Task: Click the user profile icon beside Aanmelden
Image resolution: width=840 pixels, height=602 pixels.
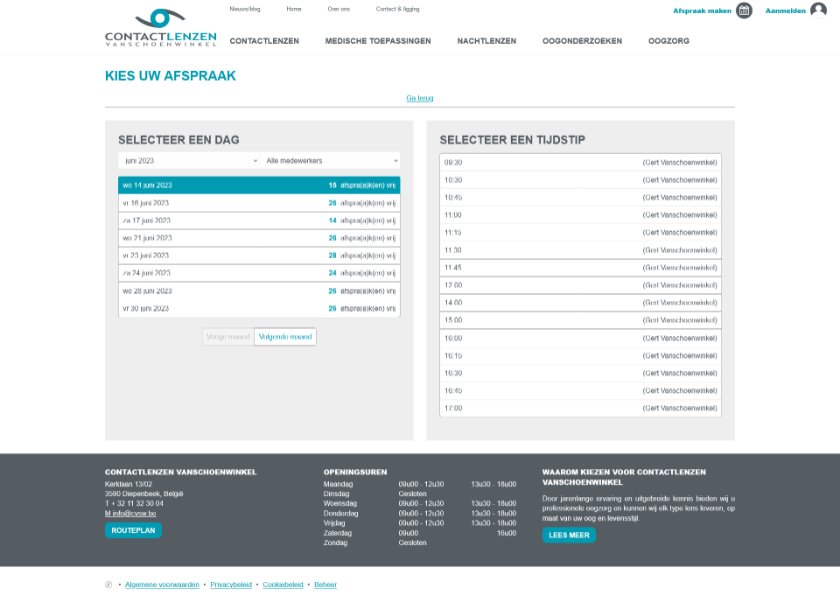Action: pyautogui.click(x=818, y=11)
